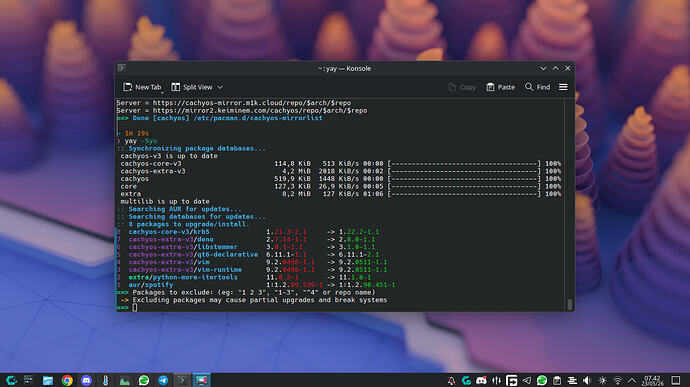The height and width of the screenshot is (387, 690).
Task: Click the screenshot tool taskbar entry
Action: coord(202,380)
